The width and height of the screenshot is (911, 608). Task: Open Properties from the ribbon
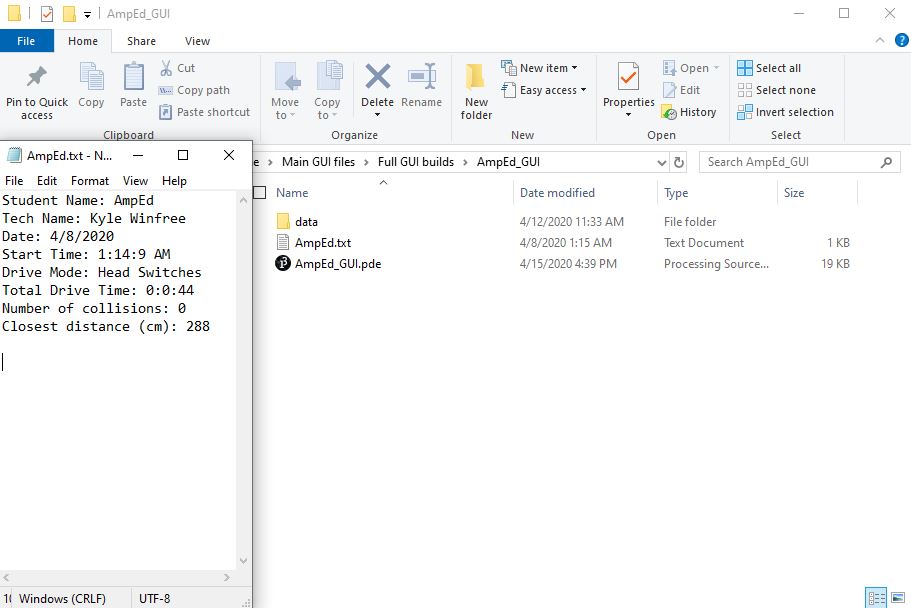point(628,78)
